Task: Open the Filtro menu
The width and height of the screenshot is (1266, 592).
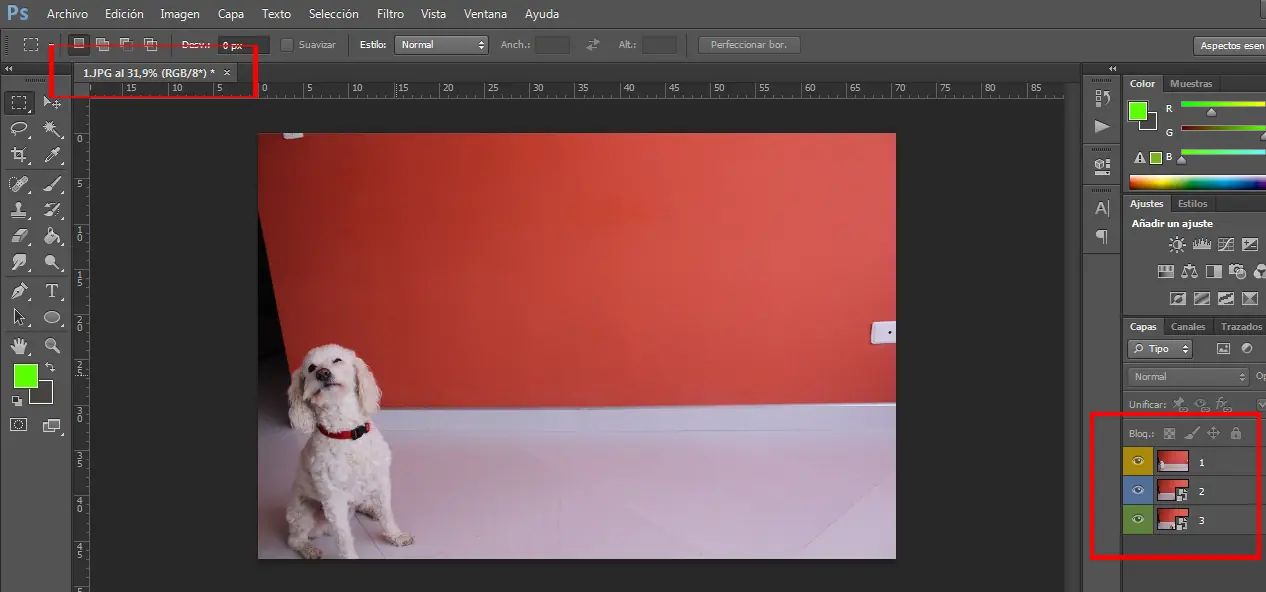Action: 390,14
